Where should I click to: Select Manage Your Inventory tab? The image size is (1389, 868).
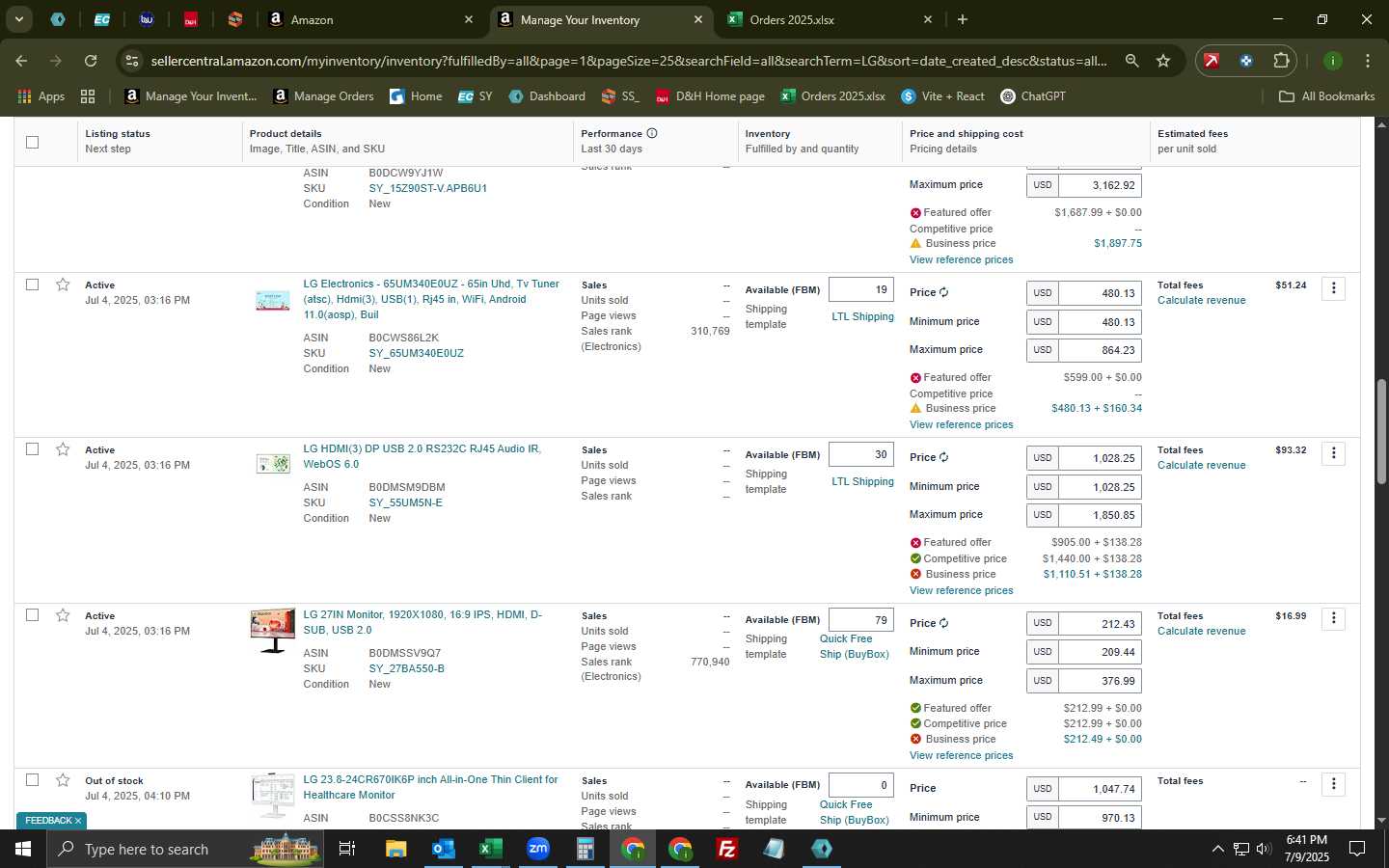point(600,19)
